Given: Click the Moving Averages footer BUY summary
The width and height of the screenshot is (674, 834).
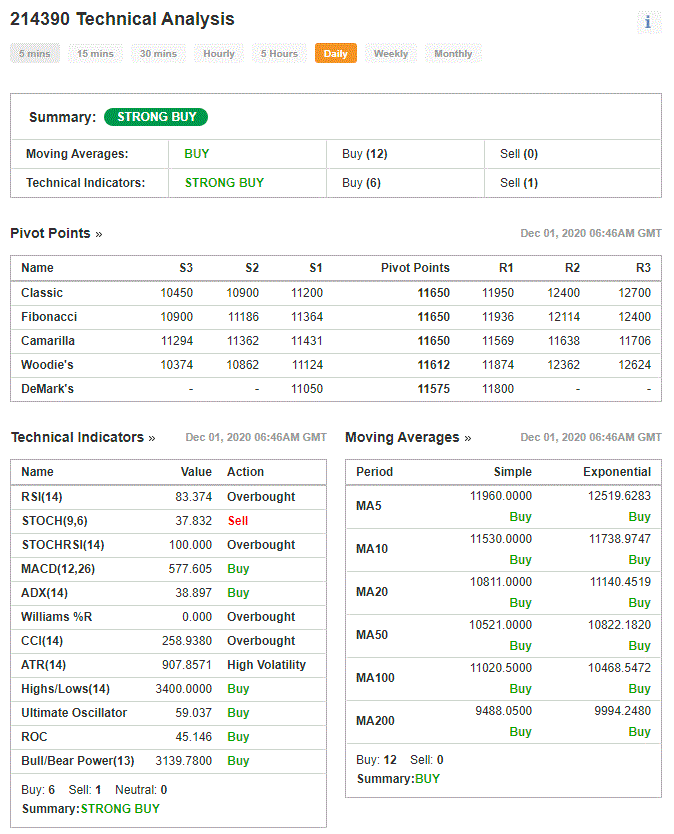Looking at the screenshot, I should (428, 779).
